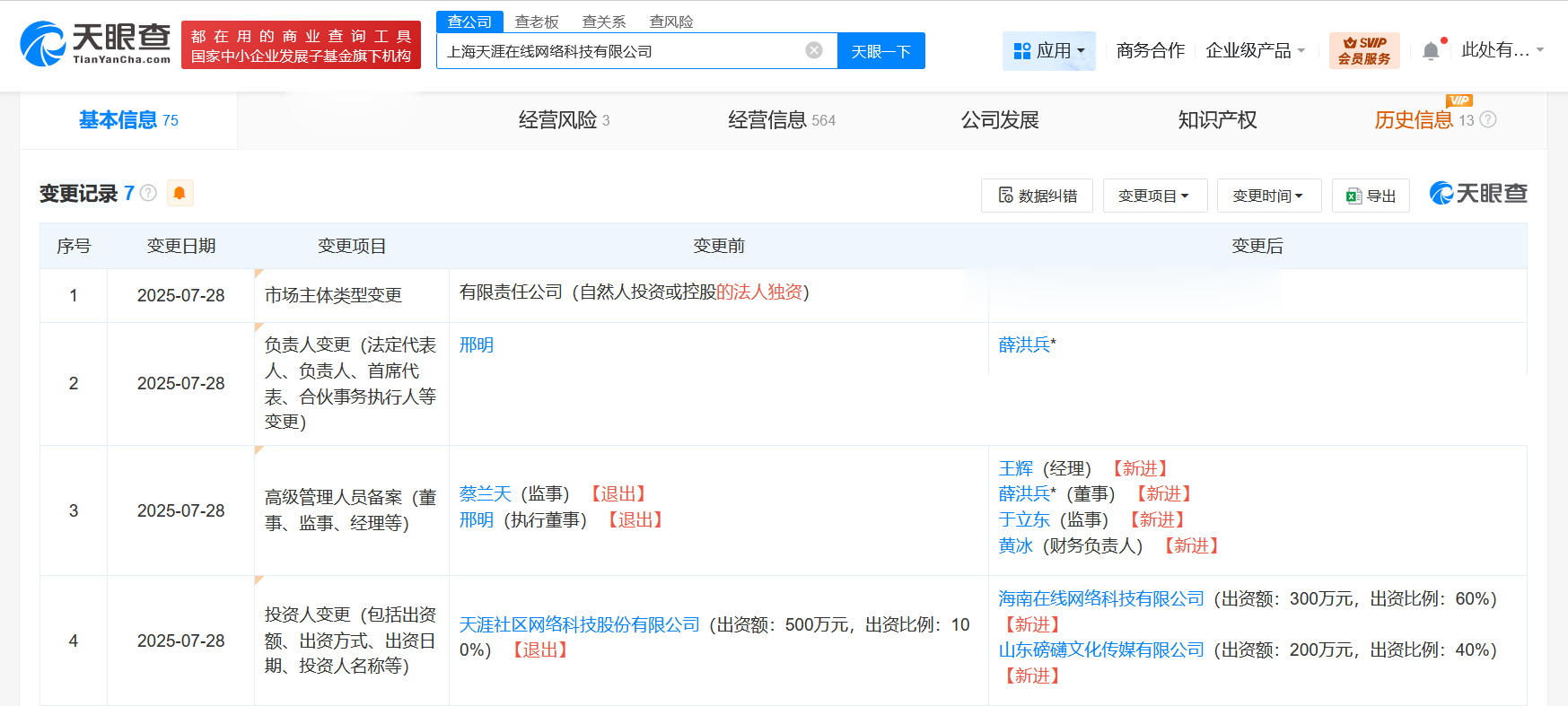This screenshot has height=706, width=1568.
Task: Open 山东磅礴文化传媒有限公司 link
Action: pyautogui.click(x=1101, y=650)
